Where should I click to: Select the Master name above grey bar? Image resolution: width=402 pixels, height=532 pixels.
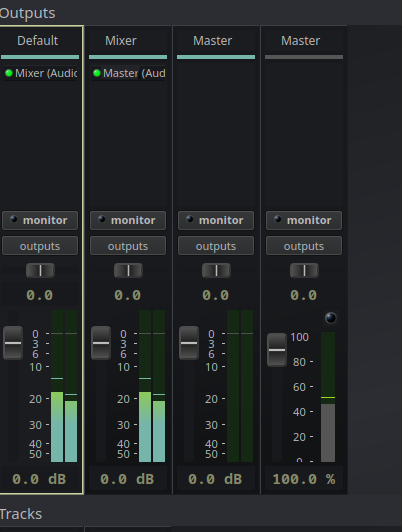click(x=300, y=41)
